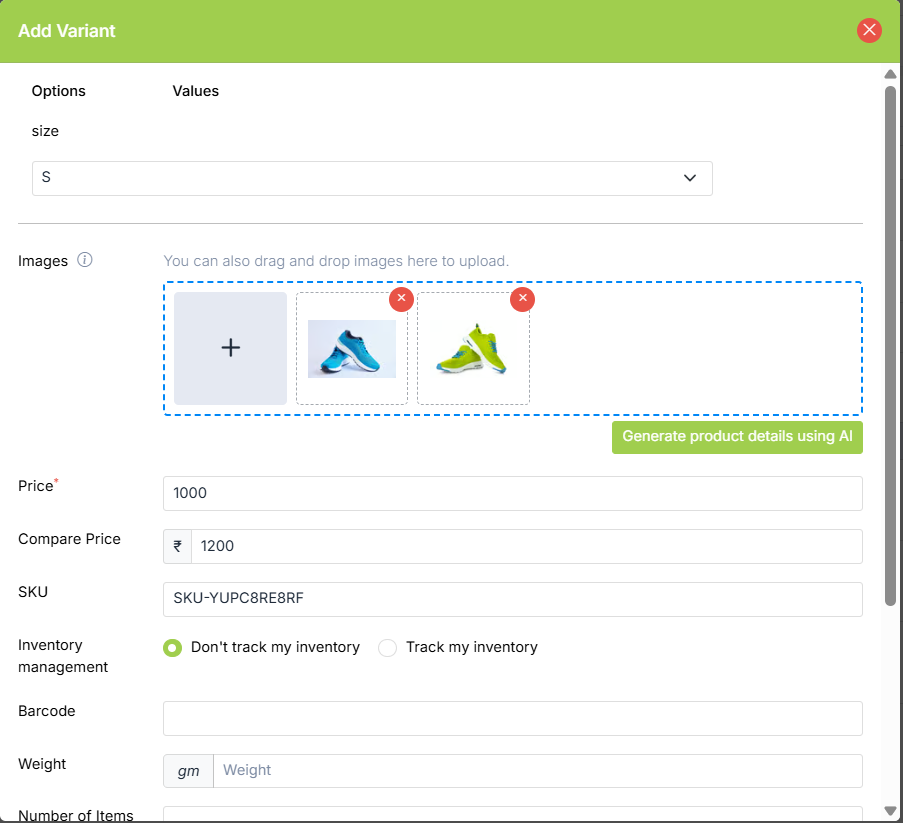Image resolution: width=903 pixels, height=823 pixels.
Task: Click the Price input field
Action: 512,493
